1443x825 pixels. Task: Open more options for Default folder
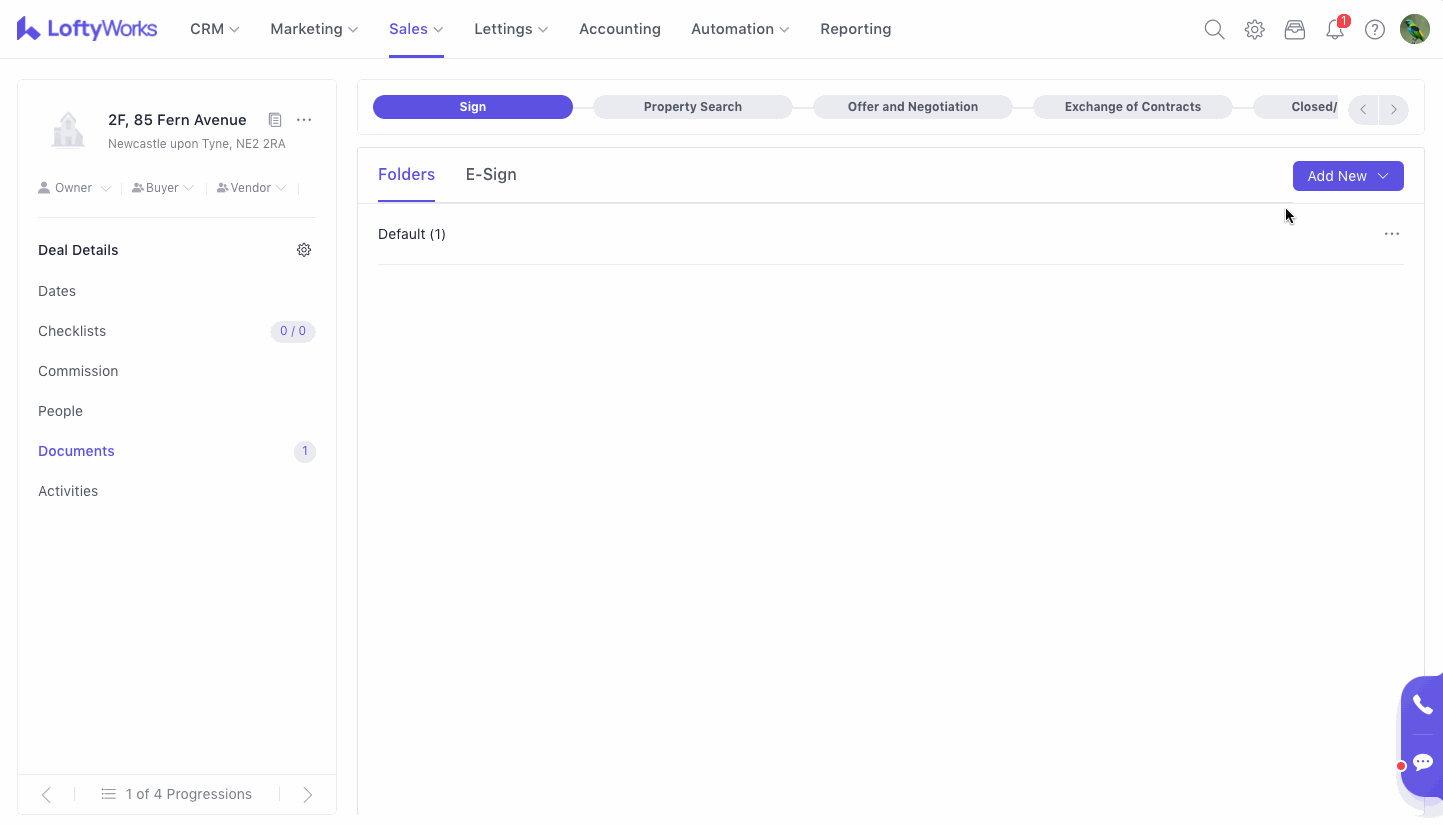click(1391, 234)
